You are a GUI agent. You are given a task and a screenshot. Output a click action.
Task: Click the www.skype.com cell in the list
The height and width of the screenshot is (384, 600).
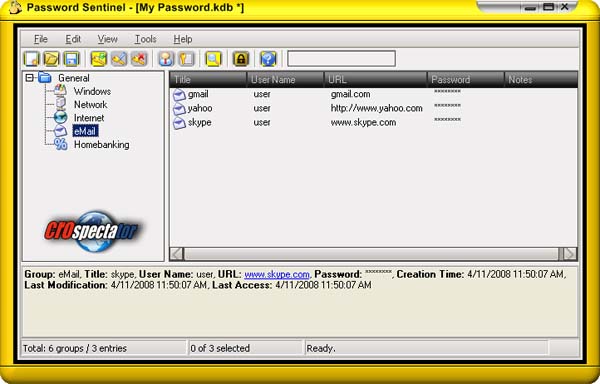coord(363,122)
